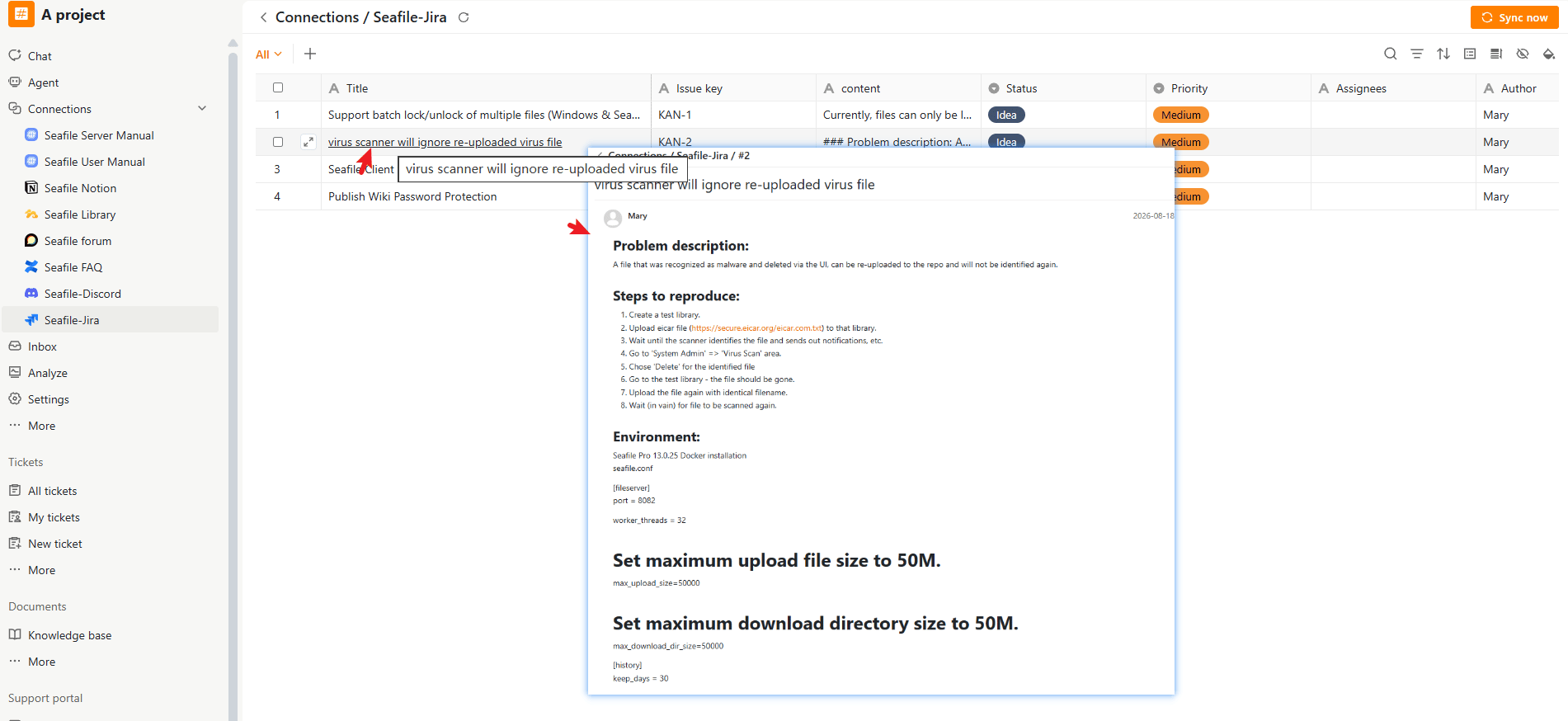Image resolution: width=1568 pixels, height=721 pixels.
Task: Click the Notion icon beside Seafile Notion
Action: (x=31, y=188)
